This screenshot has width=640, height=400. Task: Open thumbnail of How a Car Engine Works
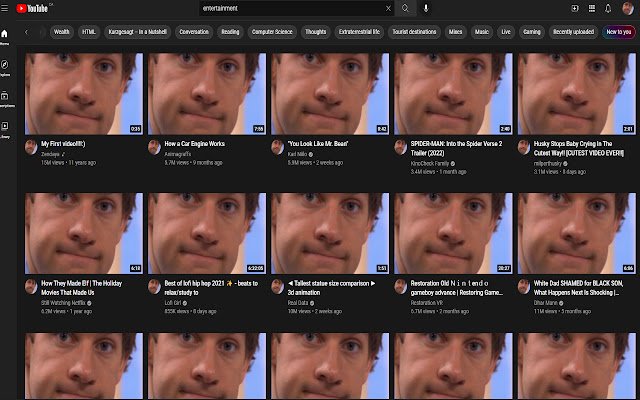coord(207,94)
